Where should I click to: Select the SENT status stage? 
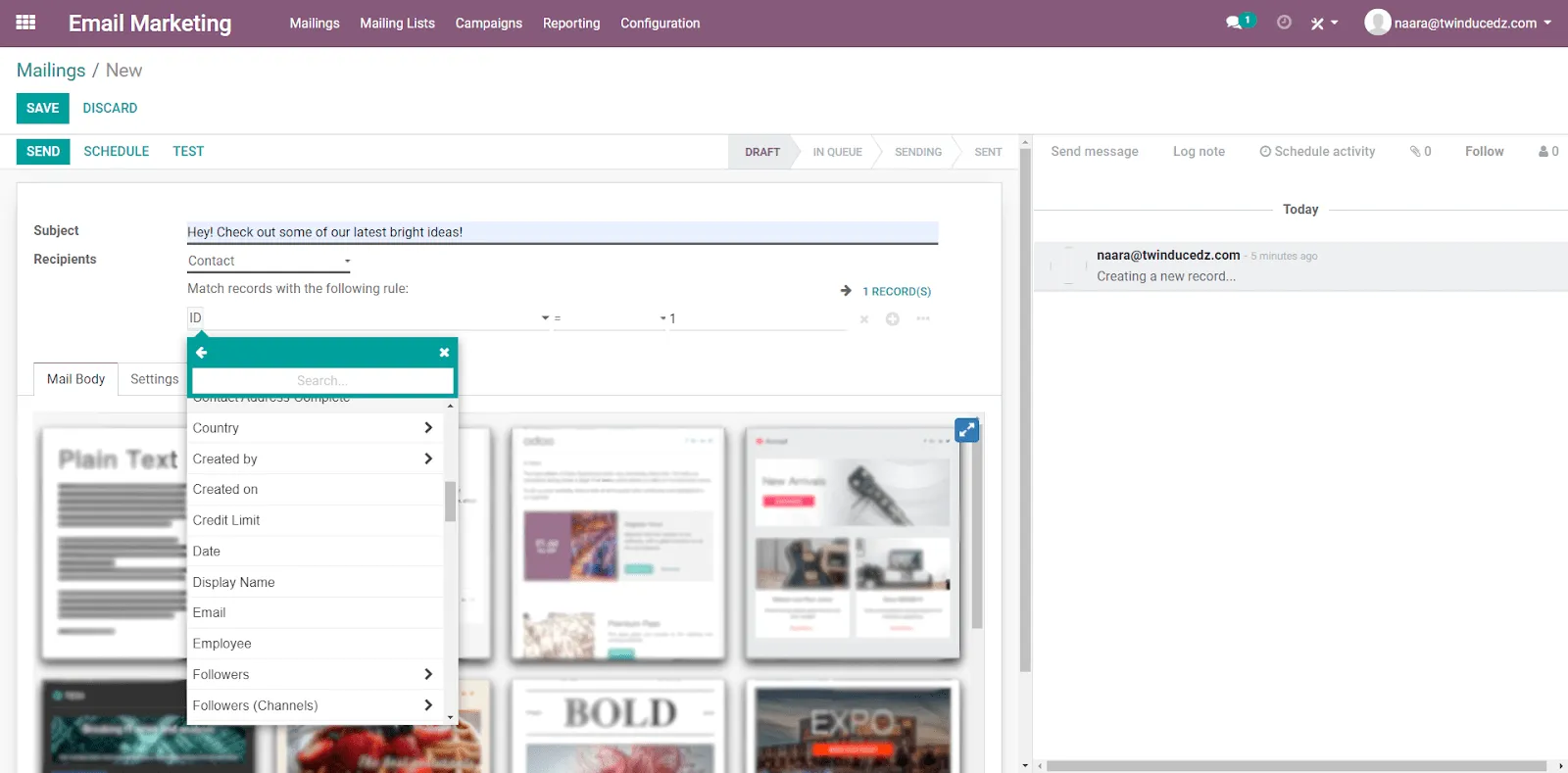pos(988,152)
